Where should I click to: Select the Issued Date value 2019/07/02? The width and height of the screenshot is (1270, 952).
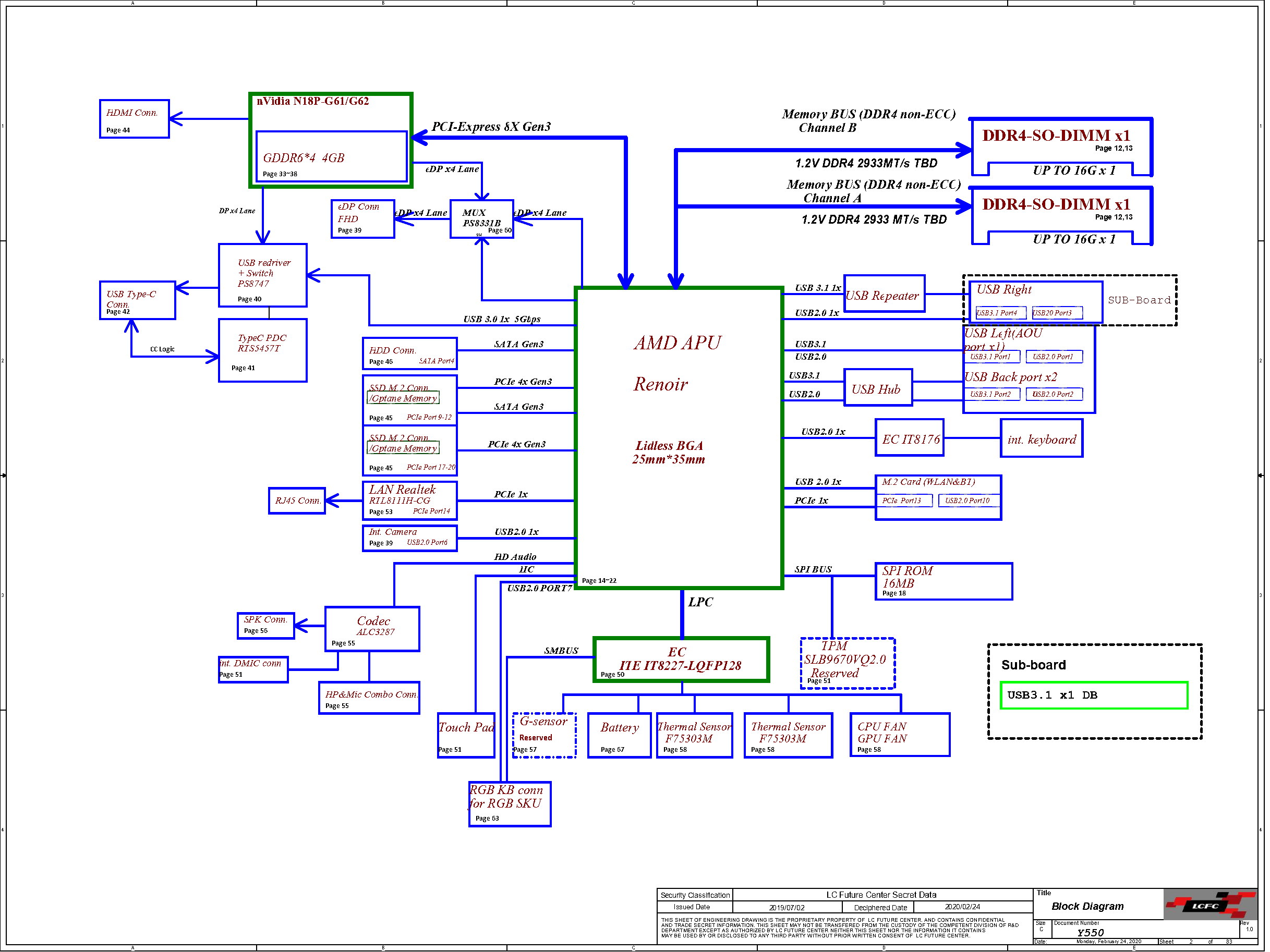787,908
